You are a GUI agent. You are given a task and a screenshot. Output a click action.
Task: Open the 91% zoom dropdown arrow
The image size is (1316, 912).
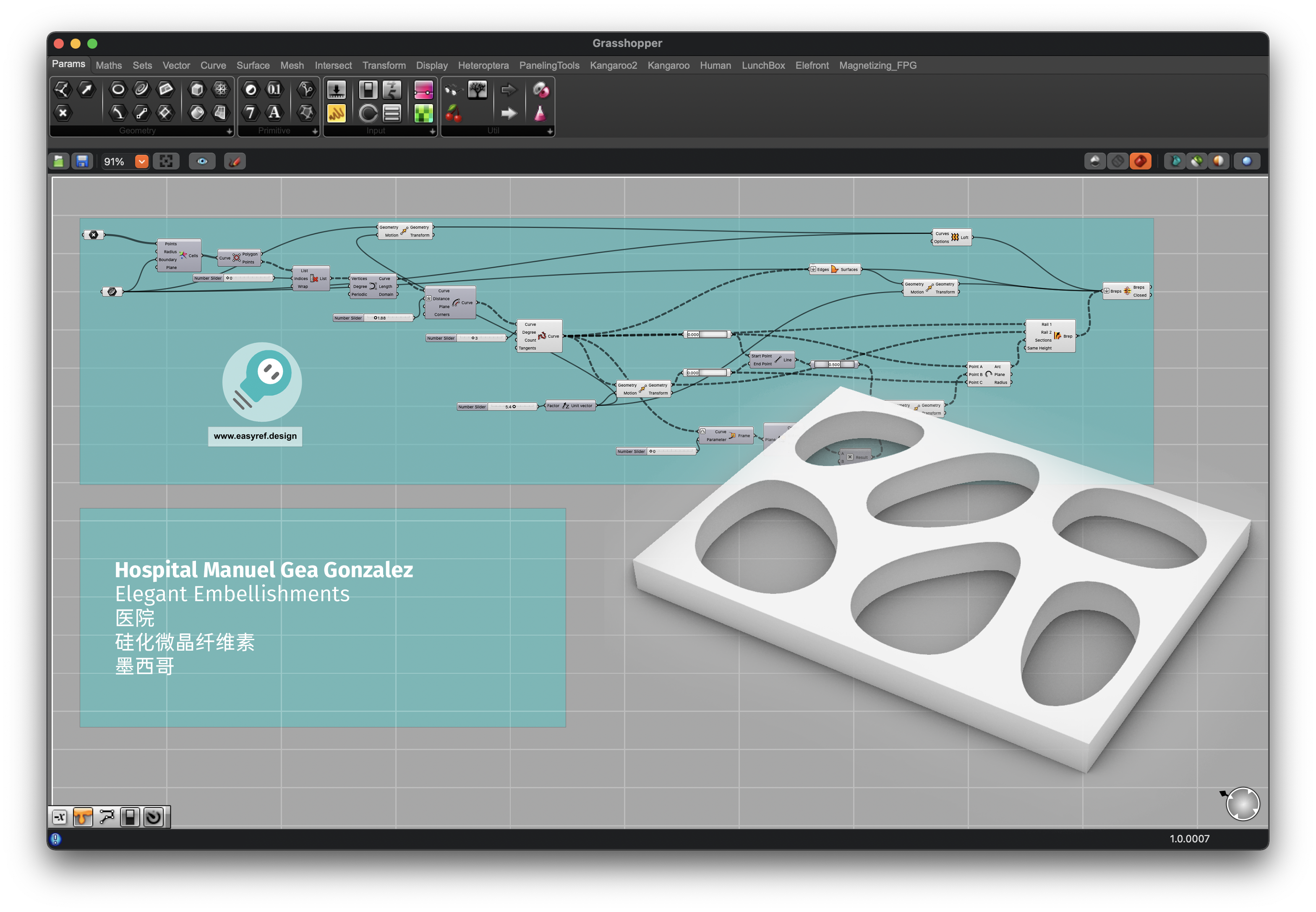point(142,162)
